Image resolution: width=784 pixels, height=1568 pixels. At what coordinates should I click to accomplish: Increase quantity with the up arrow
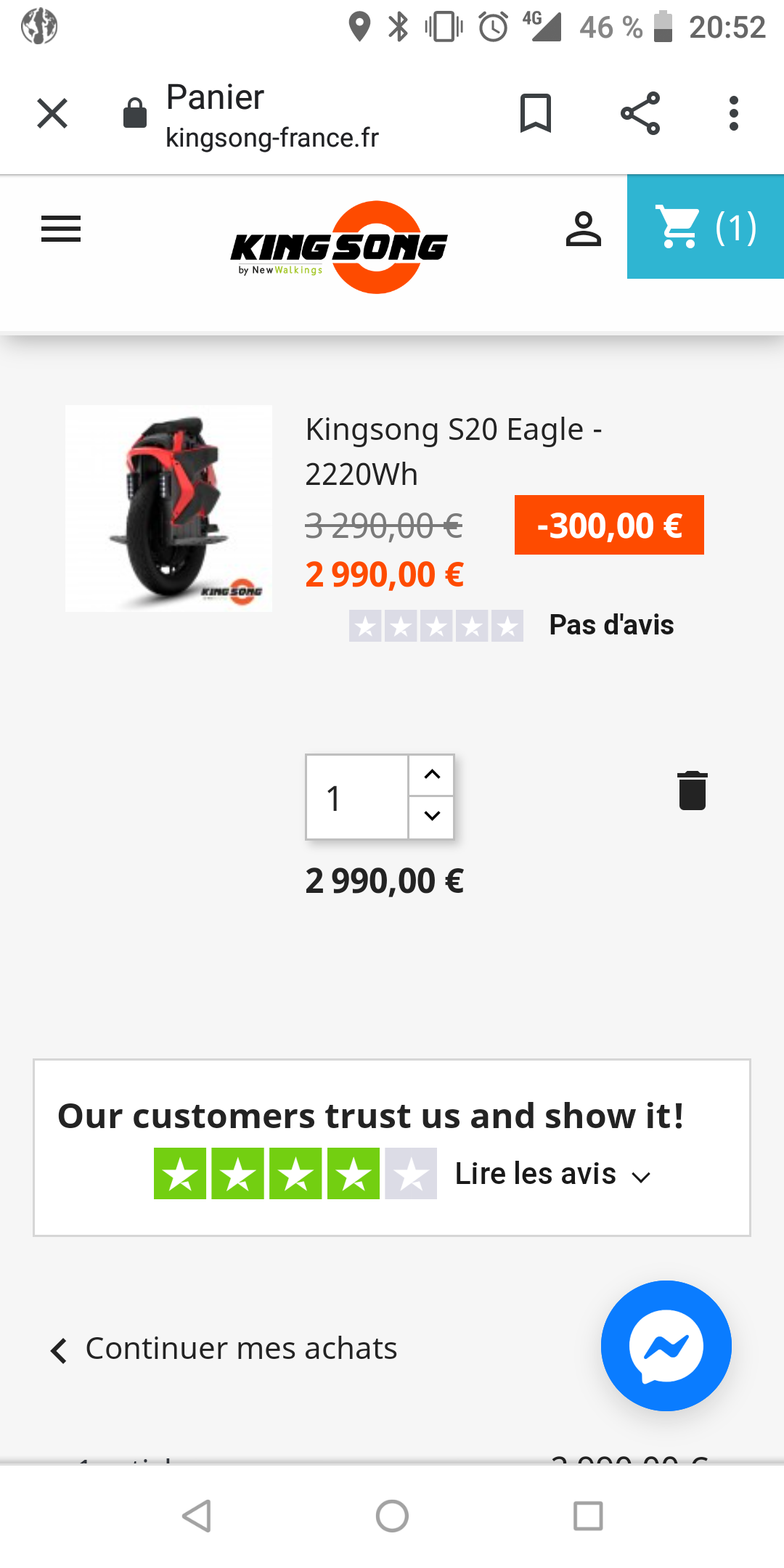click(x=432, y=775)
